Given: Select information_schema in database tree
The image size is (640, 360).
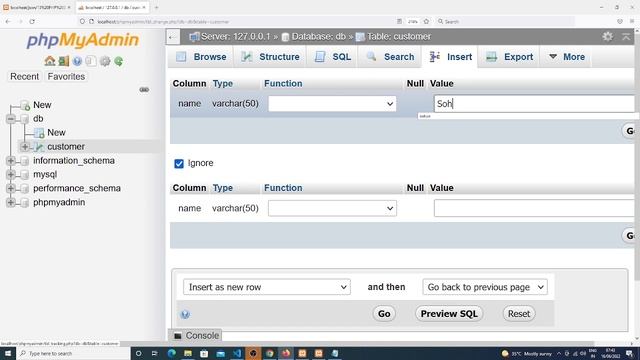Looking at the screenshot, I should pos(74,160).
